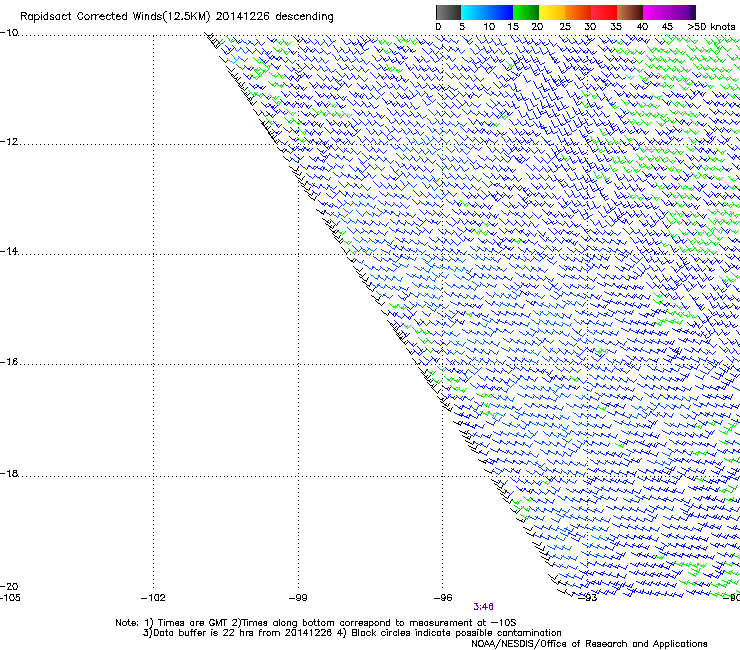Click the '25' legend scale number
Viewport: 740px width, 650px height.
565,27
